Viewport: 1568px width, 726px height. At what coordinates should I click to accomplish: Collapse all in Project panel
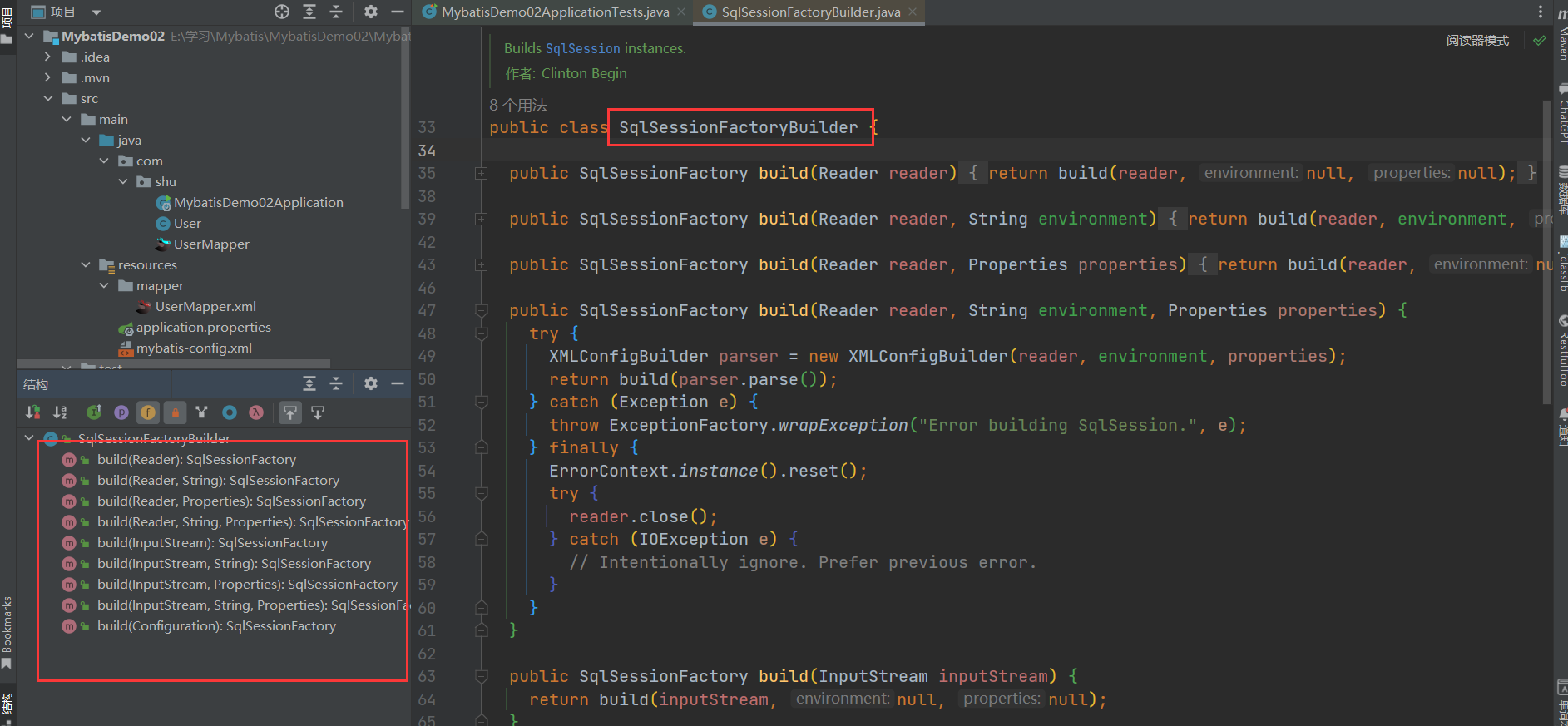pyautogui.click(x=336, y=12)
